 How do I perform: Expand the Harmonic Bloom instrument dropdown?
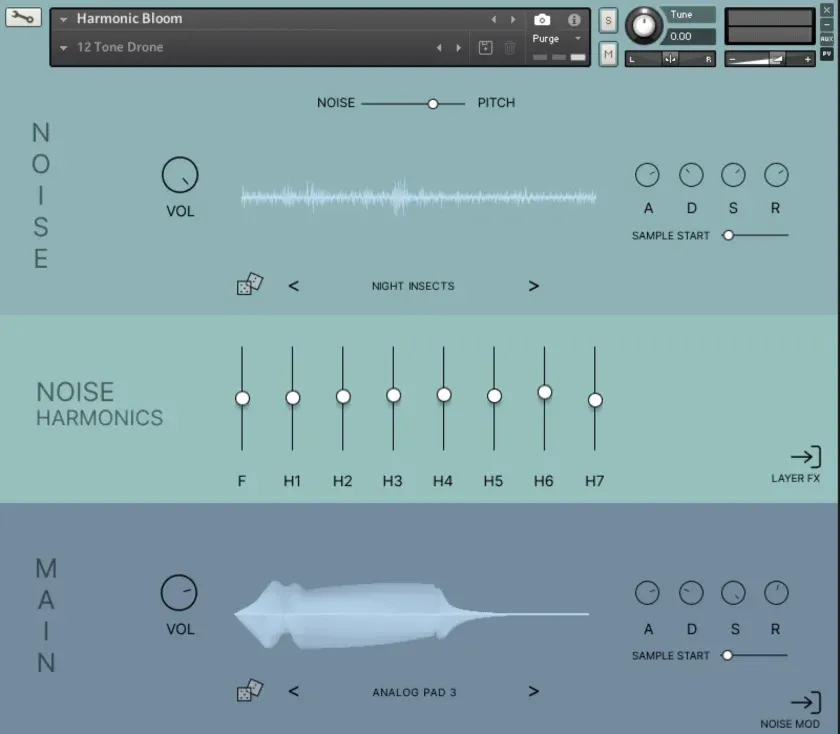(64, 19)
